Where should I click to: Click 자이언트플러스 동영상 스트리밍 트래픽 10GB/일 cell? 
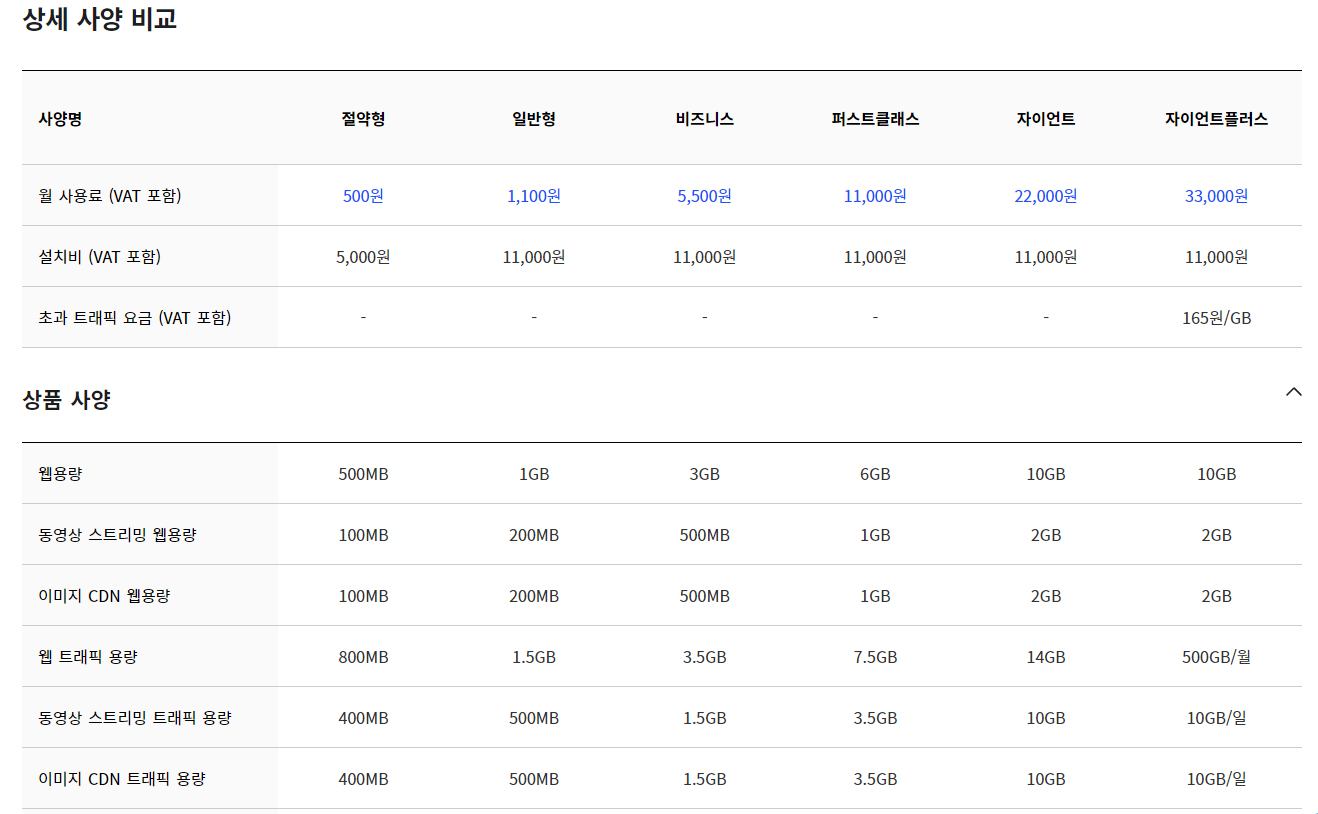pyautogui.click(x=1217, y=718)
